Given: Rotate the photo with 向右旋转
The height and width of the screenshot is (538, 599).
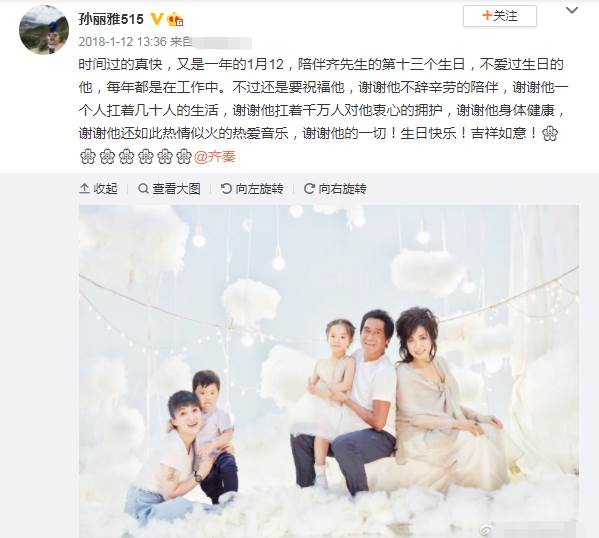Looking at the screenshot, I should click(335, 188).
